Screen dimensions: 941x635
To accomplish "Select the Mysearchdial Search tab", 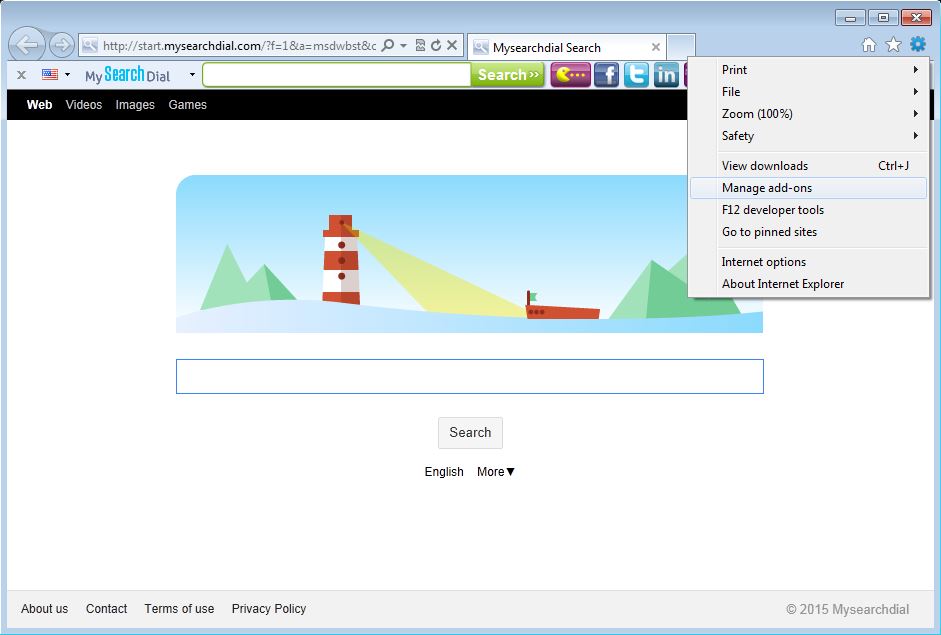I will (566, 47).
